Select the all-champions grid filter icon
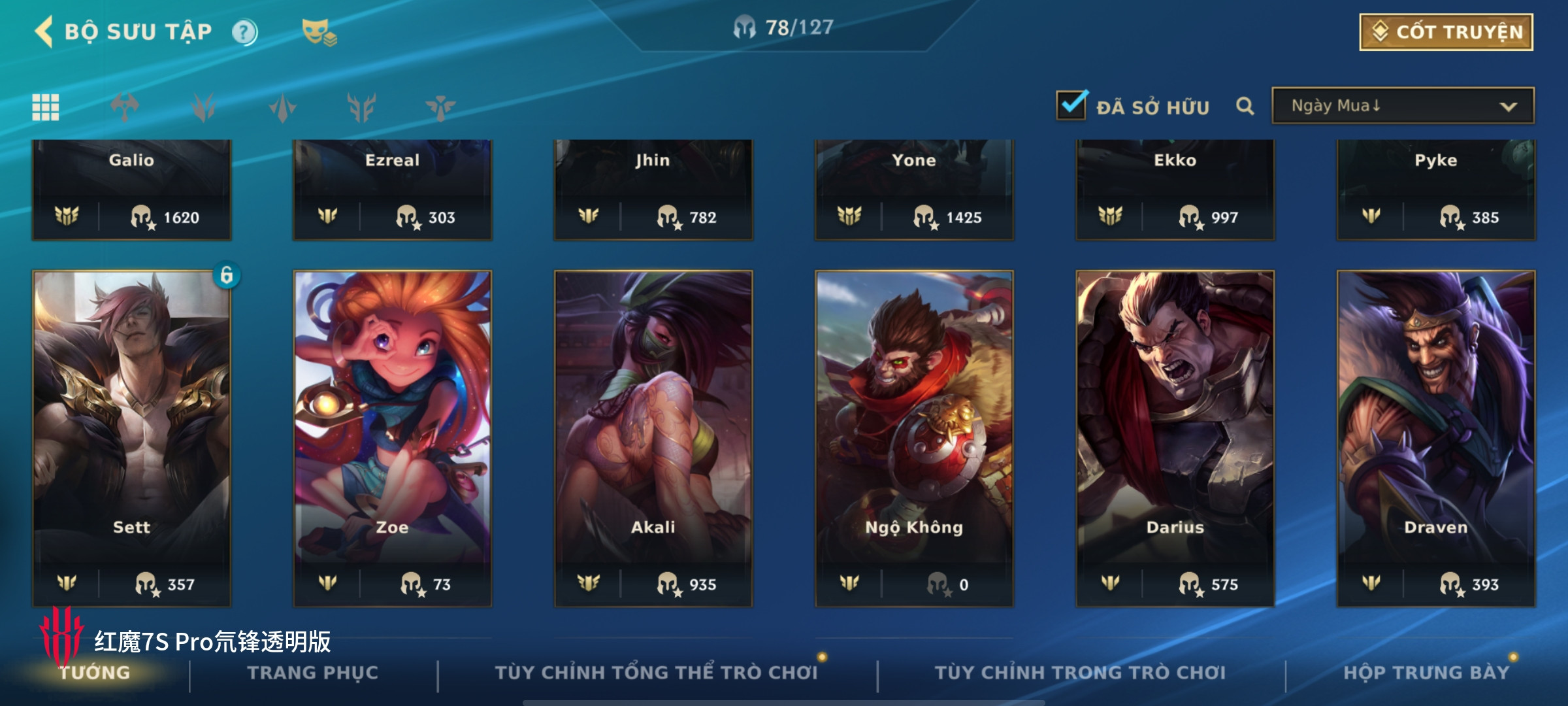 [46, 107]
